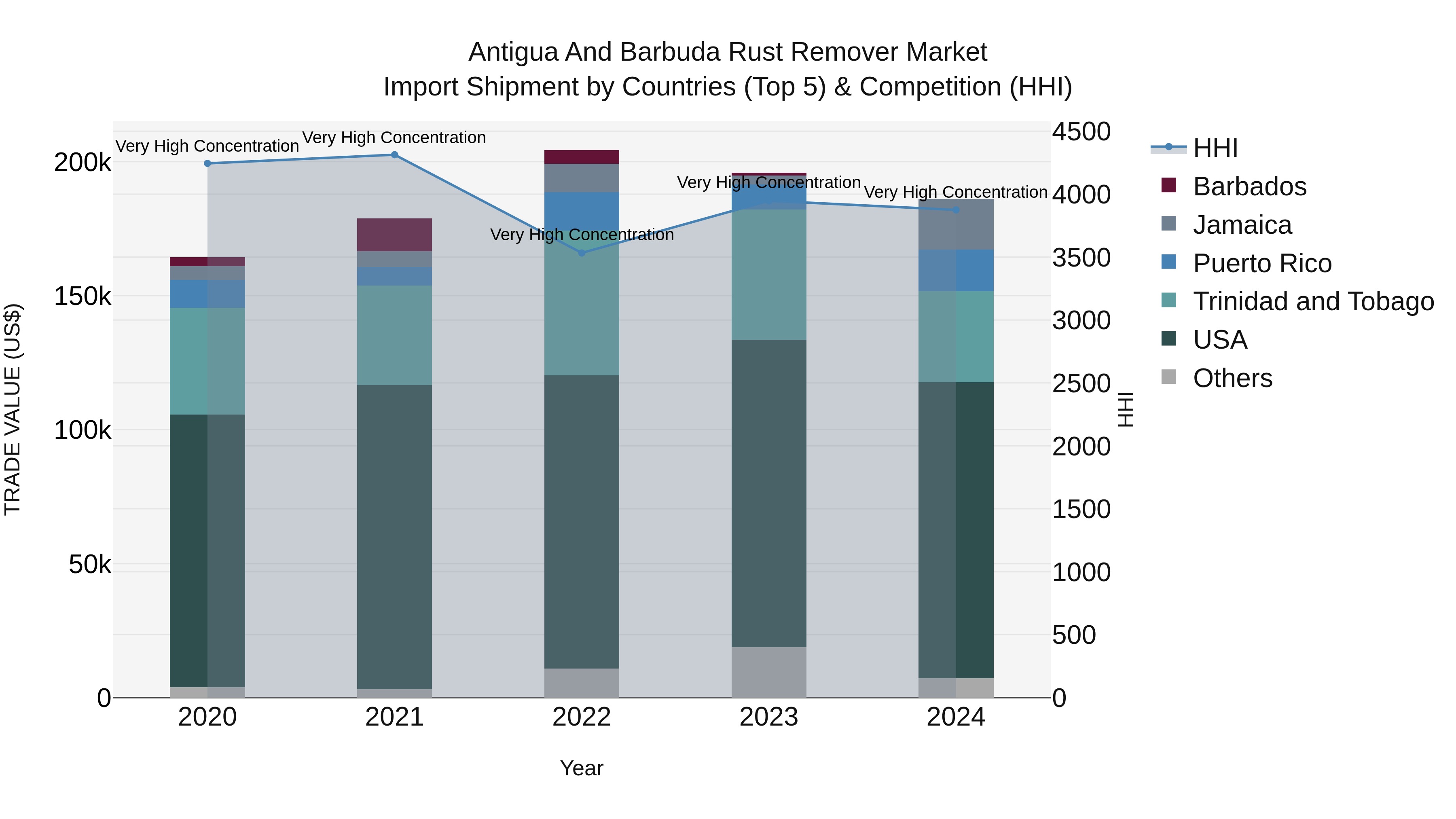
Task: Select the 2021 HHI data point
Action: pyautogui.click(x=394, y=155)
